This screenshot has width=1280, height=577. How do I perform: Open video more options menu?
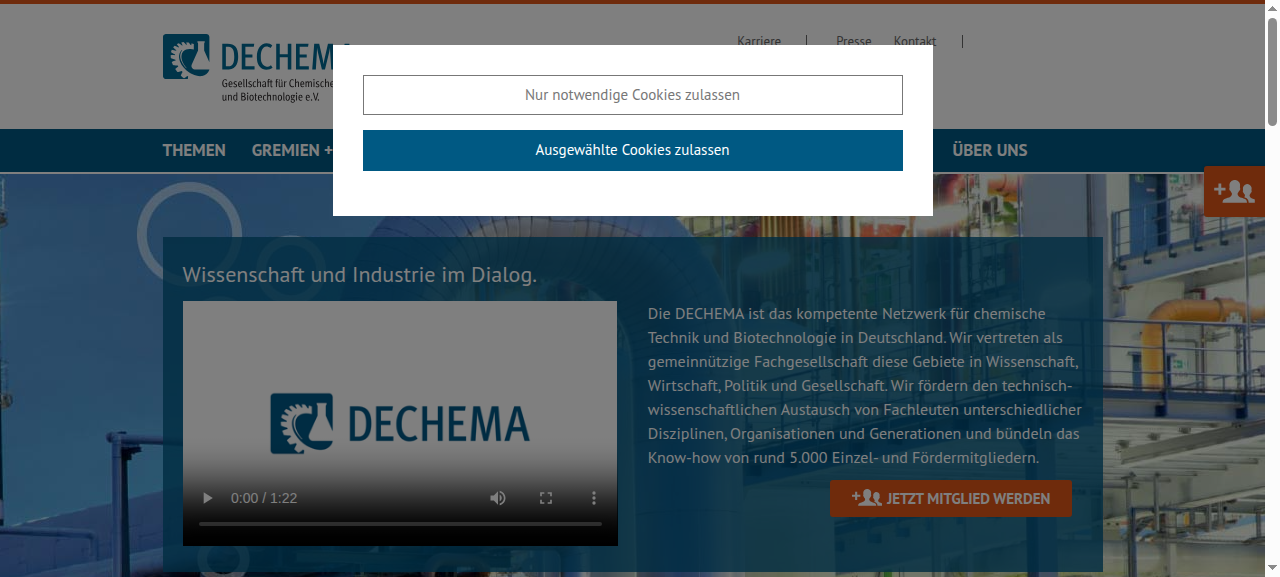pyautogui.click(x=593, y=498)
